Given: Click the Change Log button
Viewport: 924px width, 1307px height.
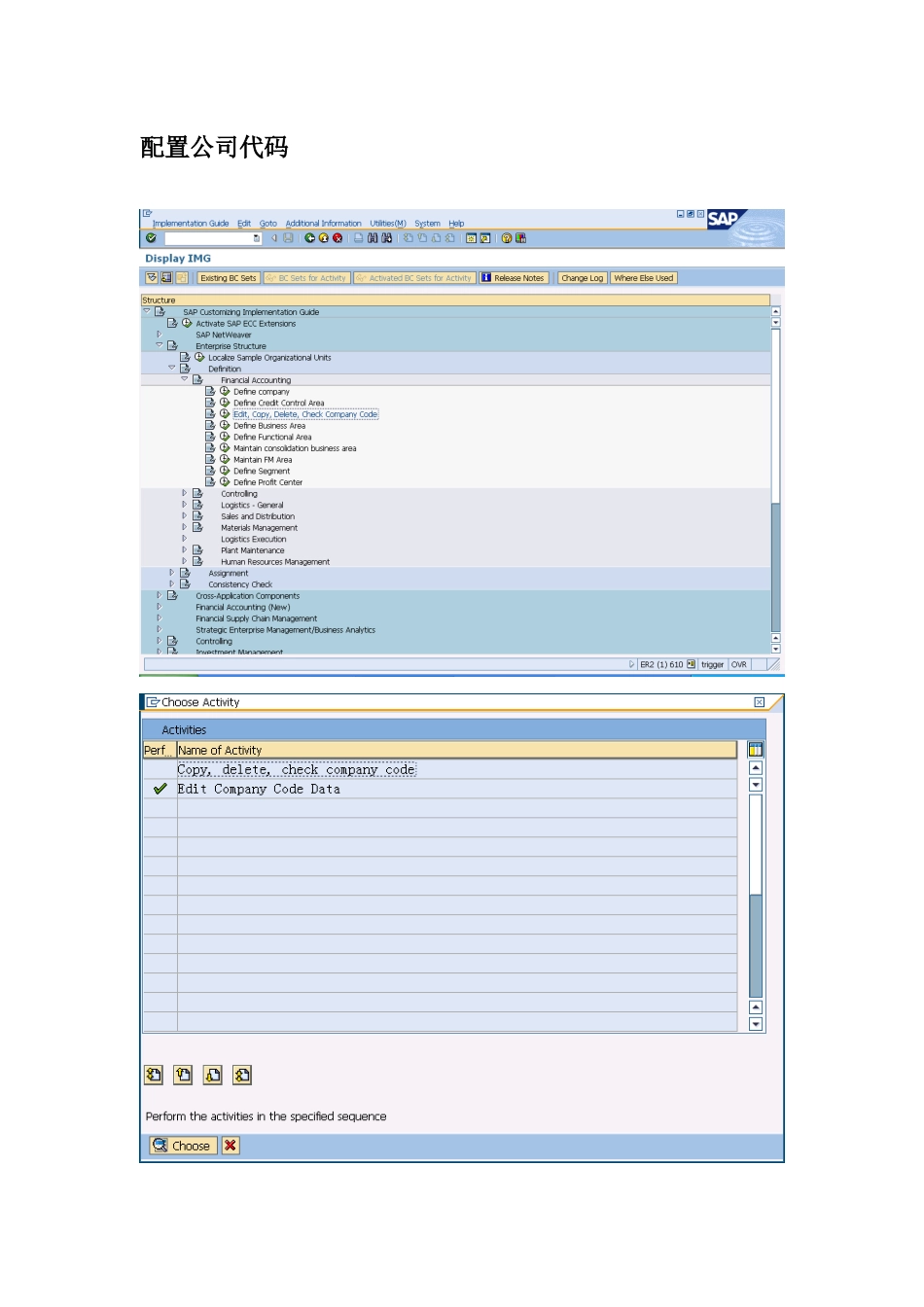Looking at the screenshot, I should click(x=582, y=278).
